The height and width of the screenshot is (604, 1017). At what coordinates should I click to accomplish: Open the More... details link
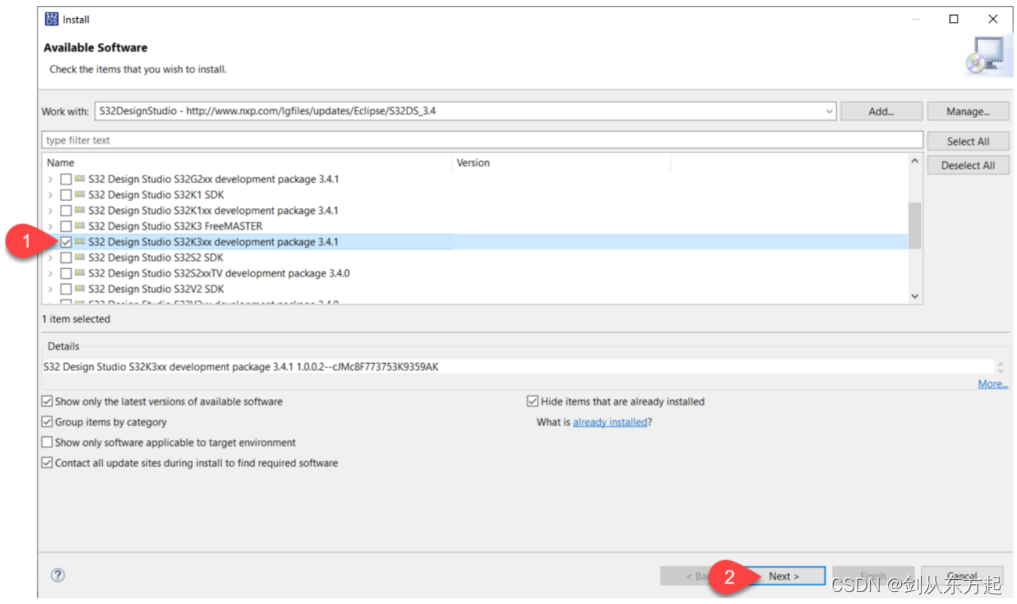tap(992, 384)
